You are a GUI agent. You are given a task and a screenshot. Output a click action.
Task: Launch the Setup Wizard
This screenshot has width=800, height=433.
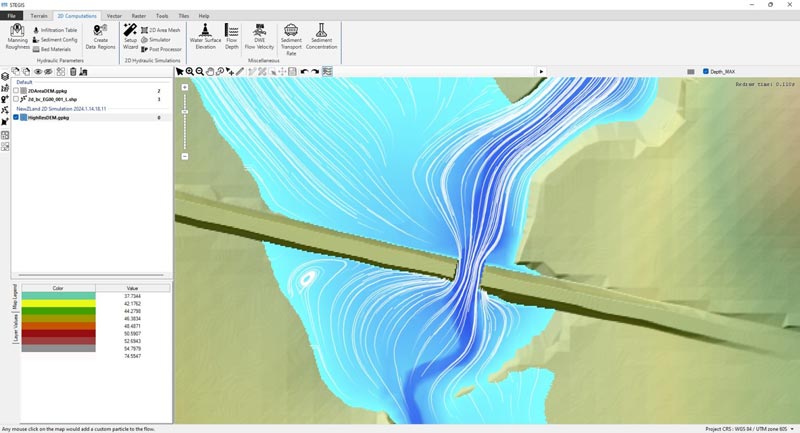(130, 38)
